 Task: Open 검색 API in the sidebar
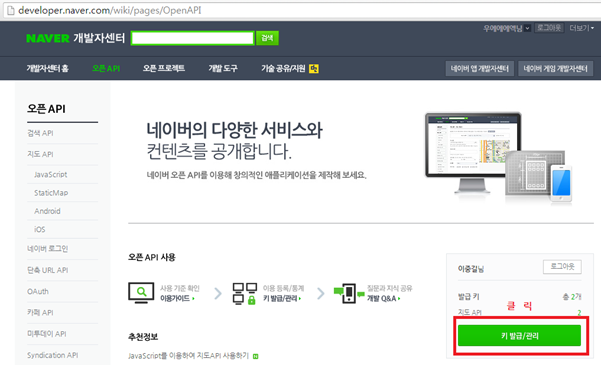coord(40,133)
